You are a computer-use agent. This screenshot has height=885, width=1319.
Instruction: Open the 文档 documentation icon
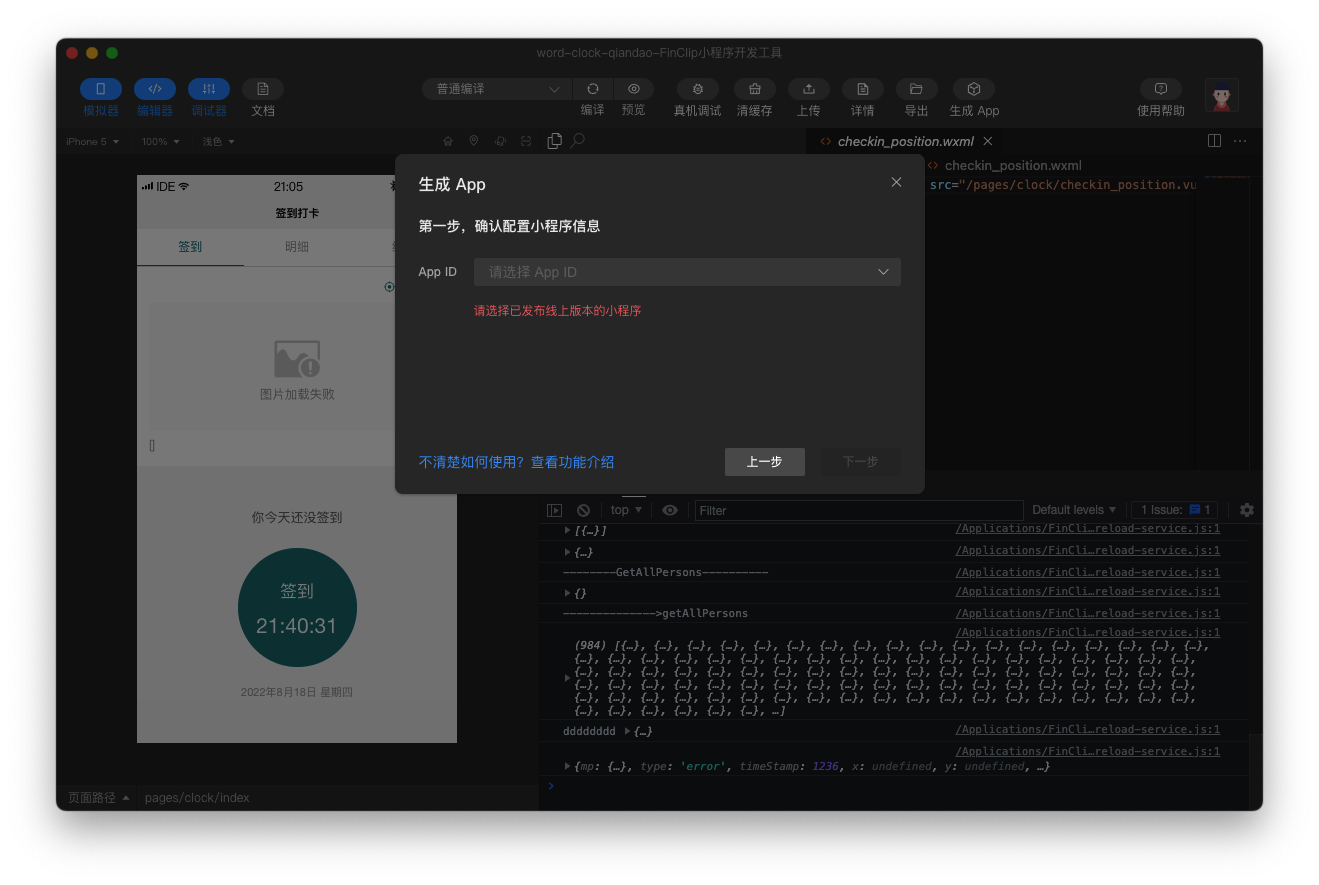263,89
